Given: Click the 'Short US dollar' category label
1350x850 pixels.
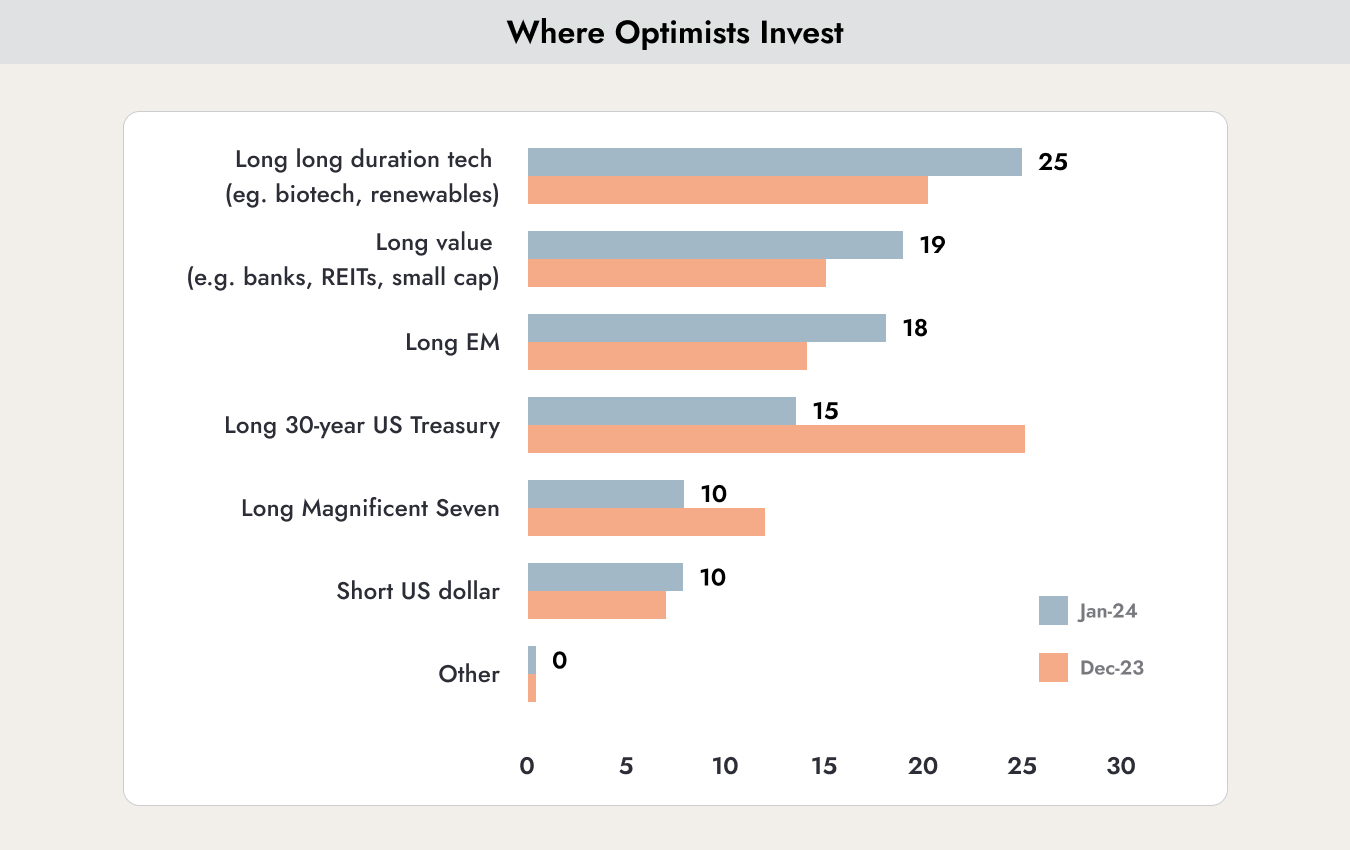Looking at the screenshot, I should (418, 591).
